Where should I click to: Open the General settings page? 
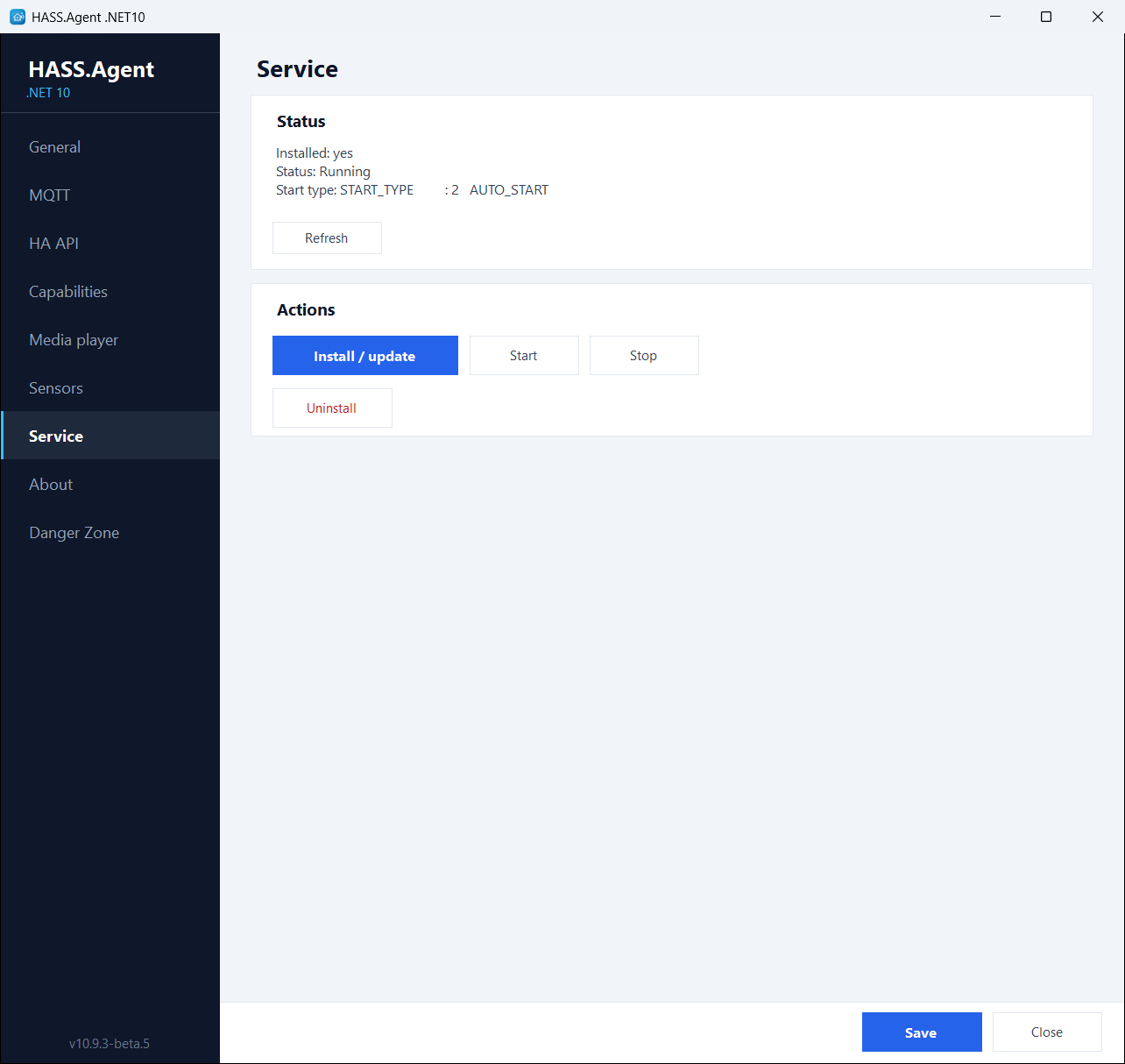110,147
